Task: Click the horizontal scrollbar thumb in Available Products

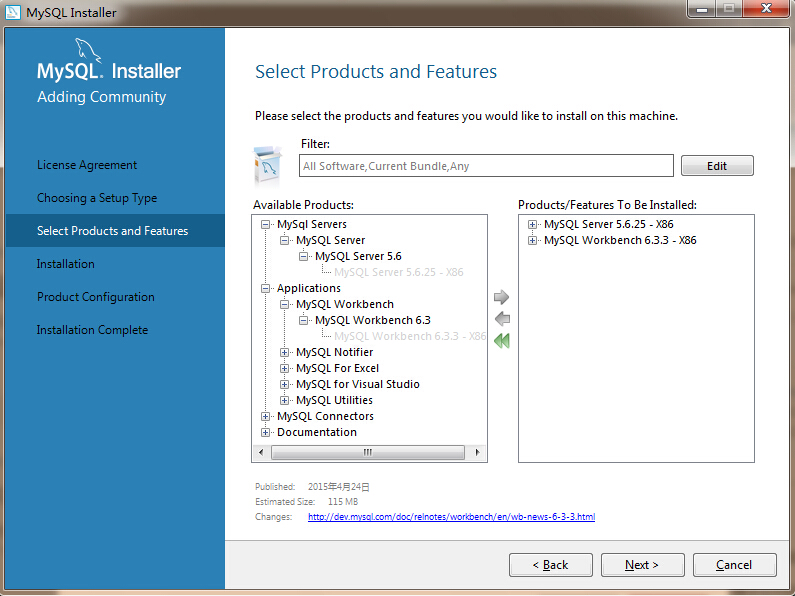Action: pos(368,452)
